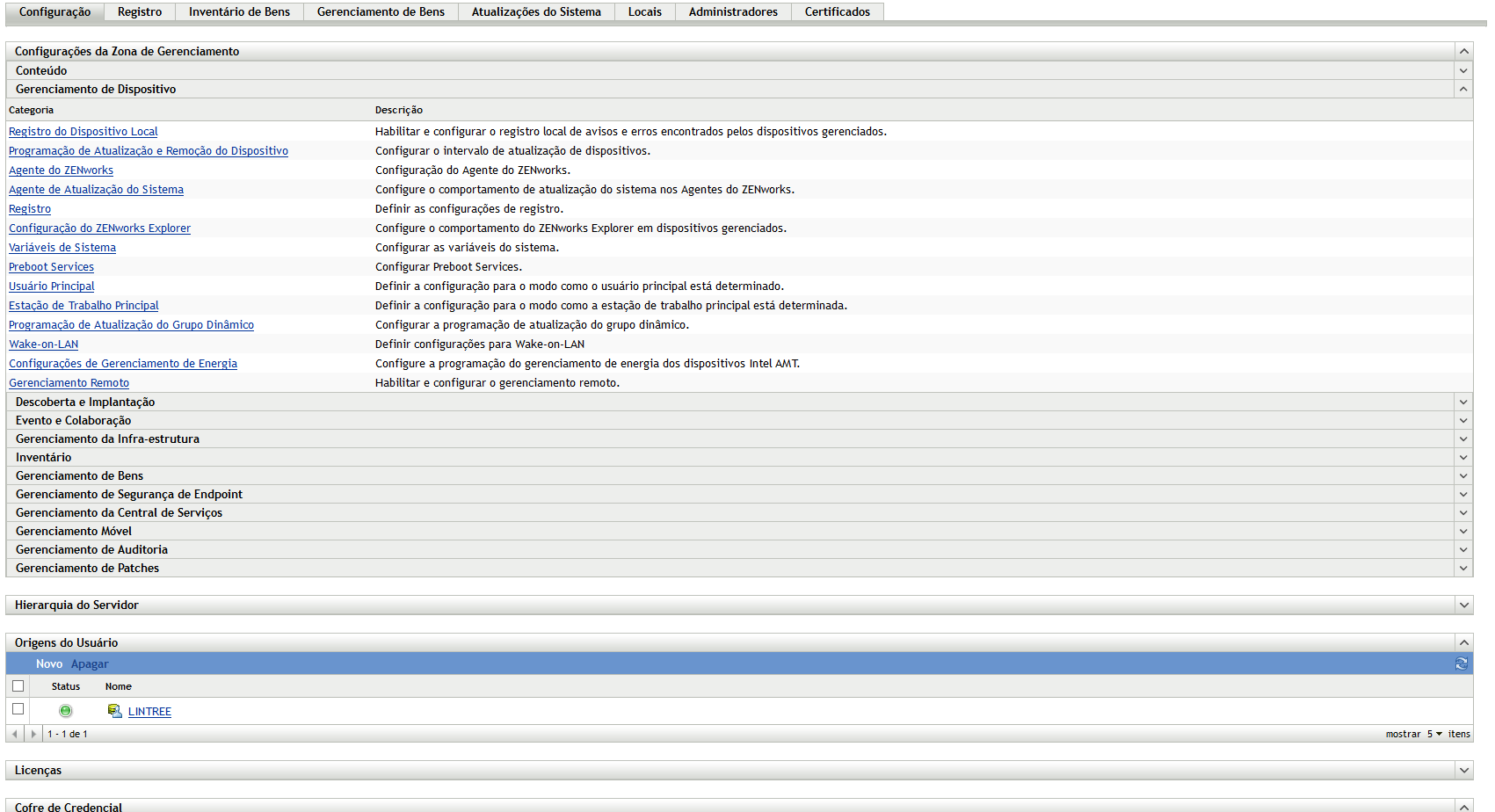1495x812 pixels.
Task: Open Registro do Dispositivo Local settings
Action: click(83, 132)
